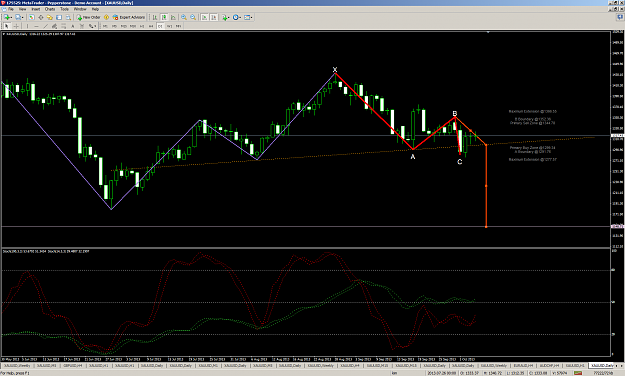The height and width of the screenshot is (376, 625).
Task: Switch timeframe to M15
Action: (x=124, y=26)
